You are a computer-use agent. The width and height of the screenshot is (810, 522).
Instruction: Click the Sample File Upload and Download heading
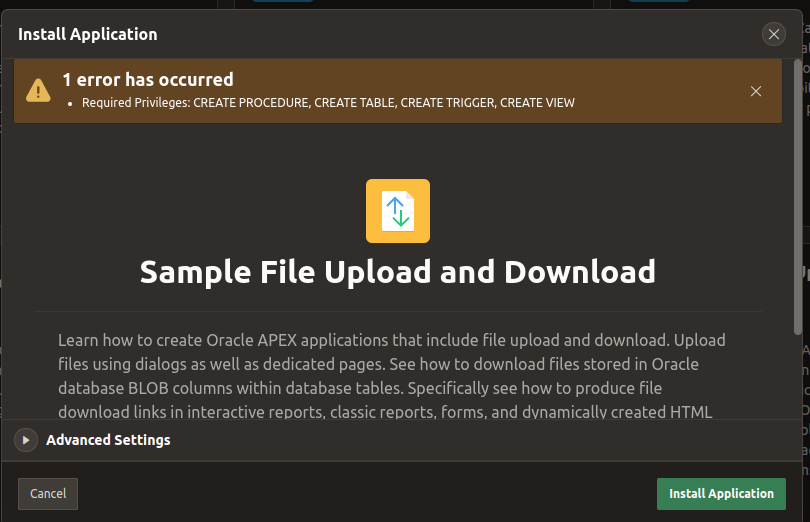point(398,271)
